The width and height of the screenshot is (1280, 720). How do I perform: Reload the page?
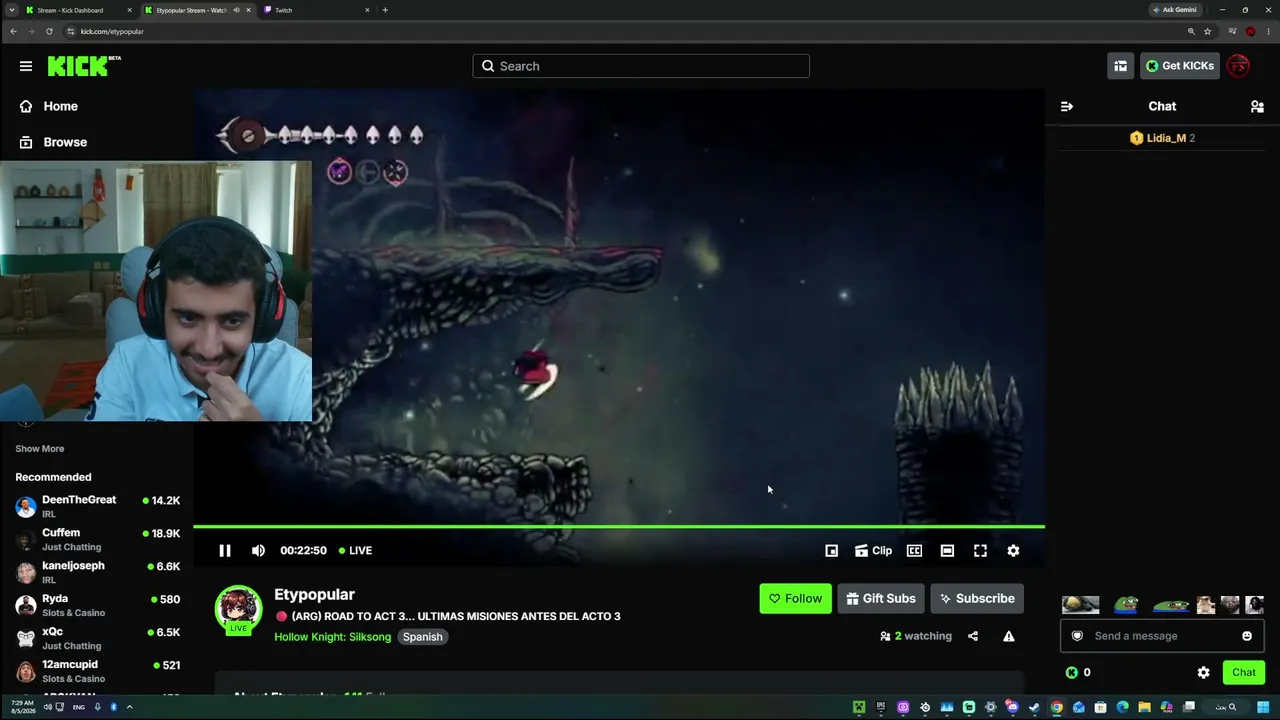(49, 31)
